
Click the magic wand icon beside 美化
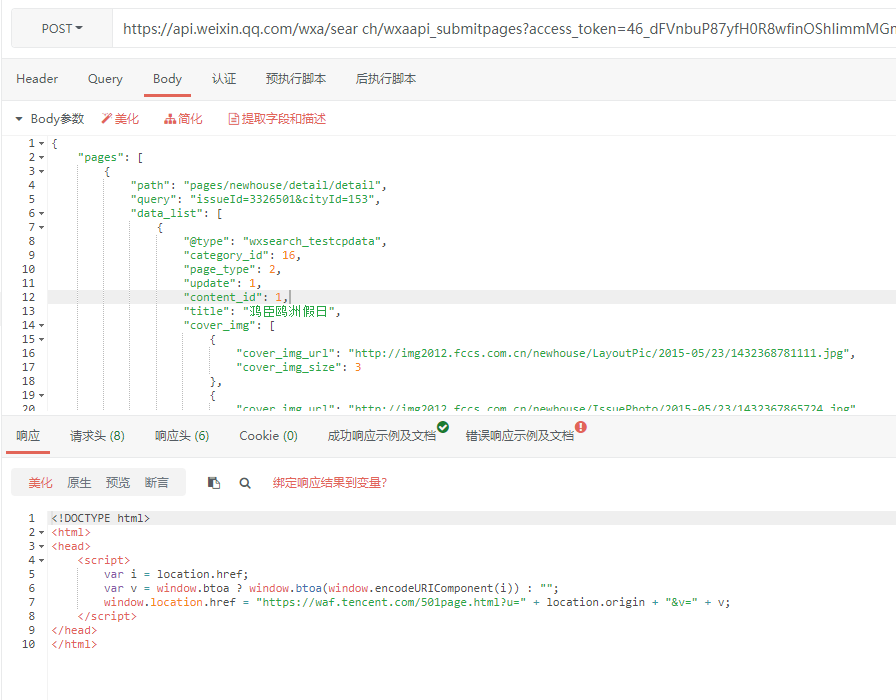pos(106,119)
